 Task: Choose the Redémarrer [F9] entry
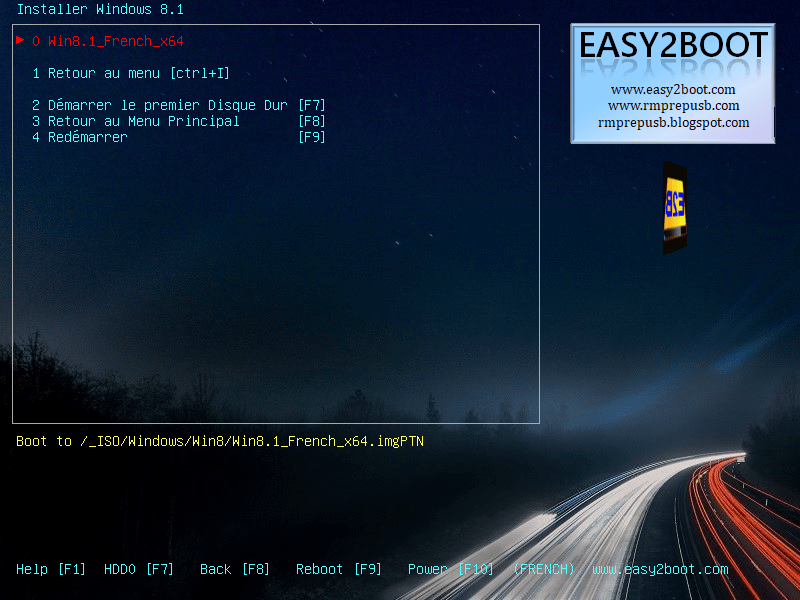179,137
